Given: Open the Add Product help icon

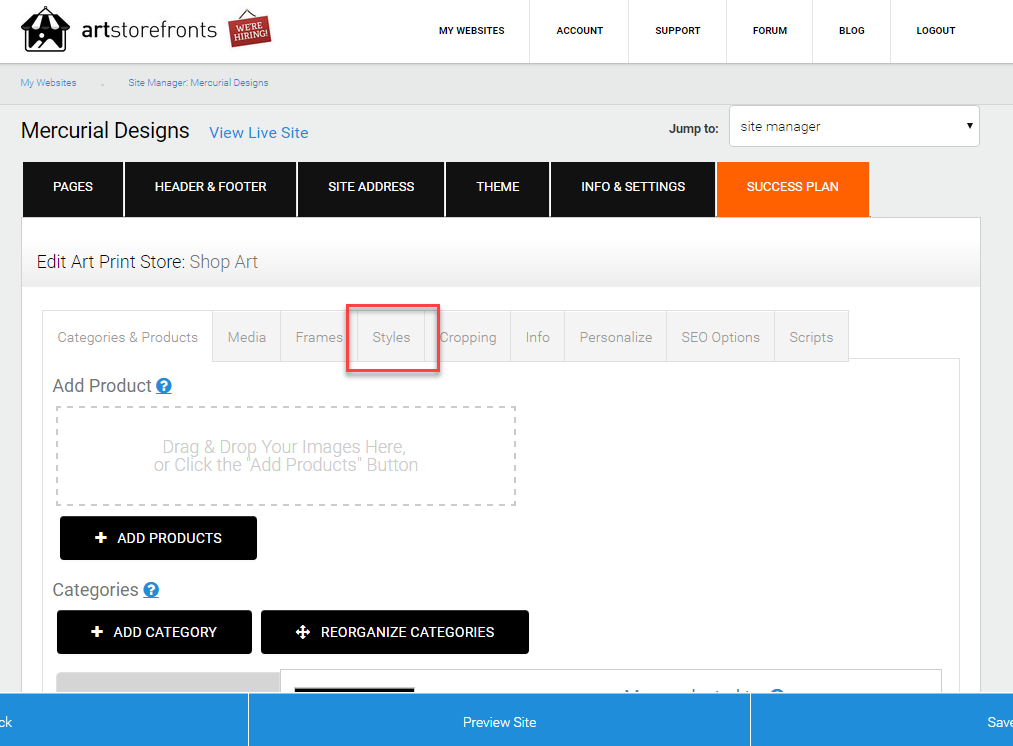Looking at the screenshot, I should (x=164, y=386).
